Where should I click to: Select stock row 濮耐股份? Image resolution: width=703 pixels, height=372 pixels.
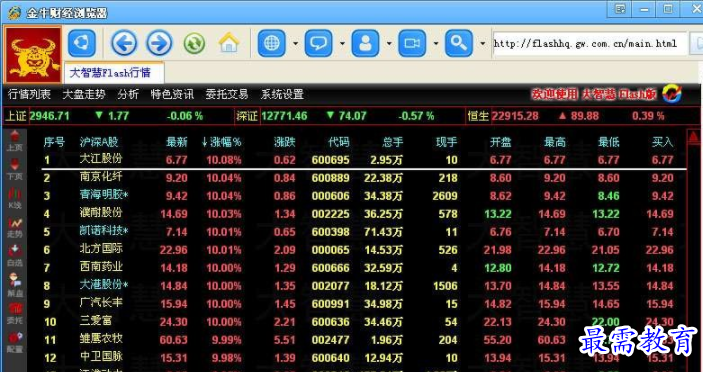[x=364, y=214]
